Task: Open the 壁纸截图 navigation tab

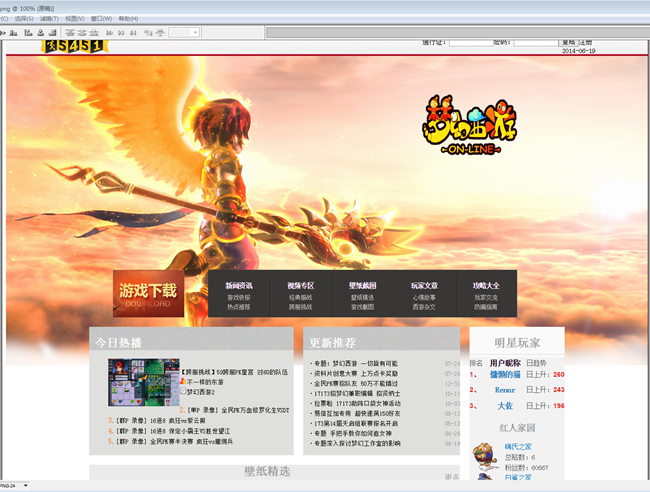Action: tap(361, 285)
